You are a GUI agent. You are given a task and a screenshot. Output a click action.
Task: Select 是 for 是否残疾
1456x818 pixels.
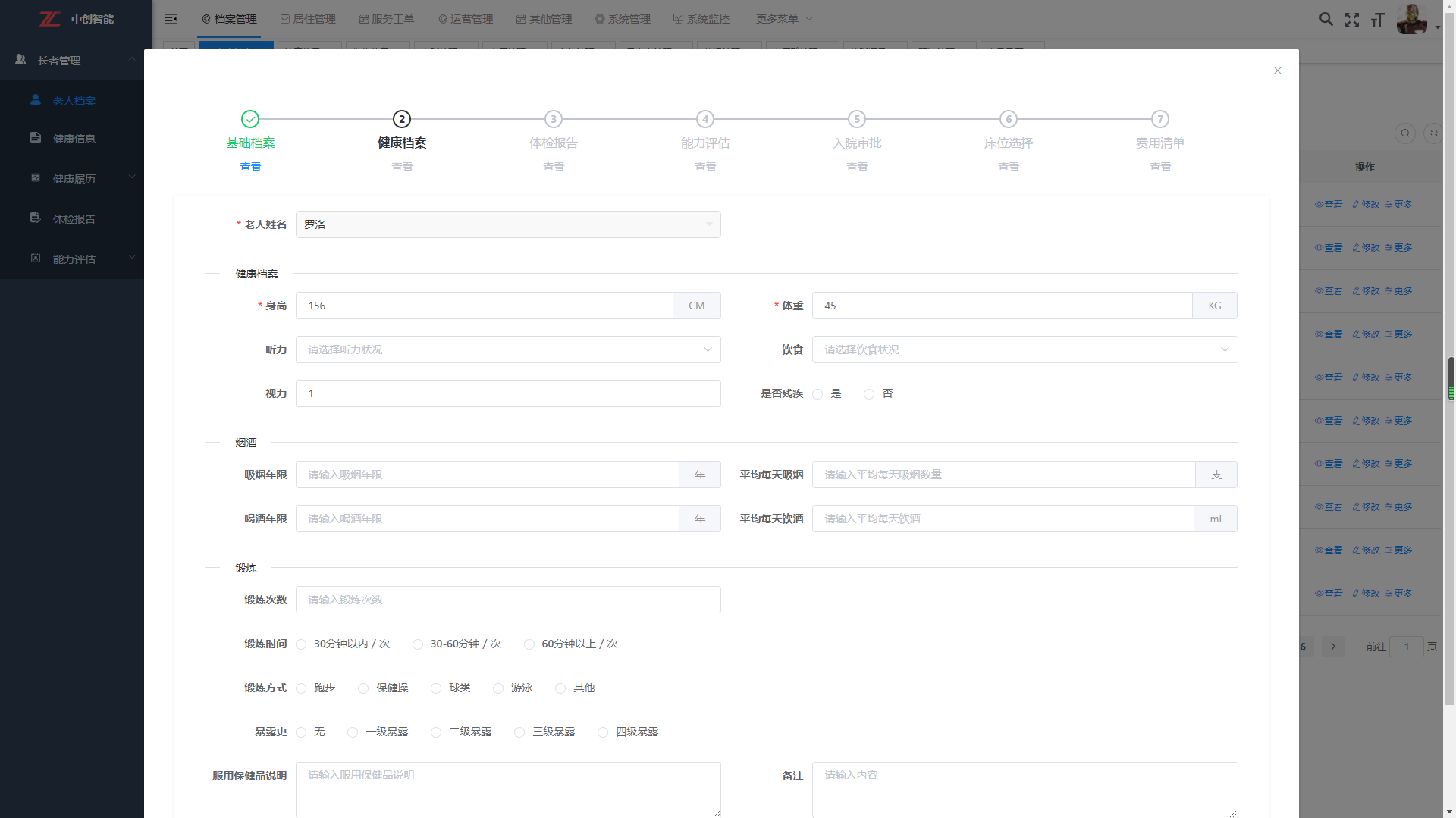click(x=817, y=394)
